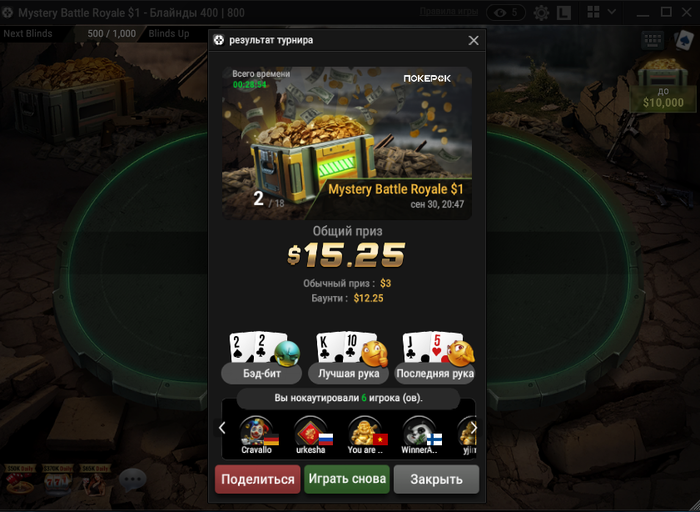Open the table layout grid icon
Viewport: 700px width, 512px height.
(593, 12)
